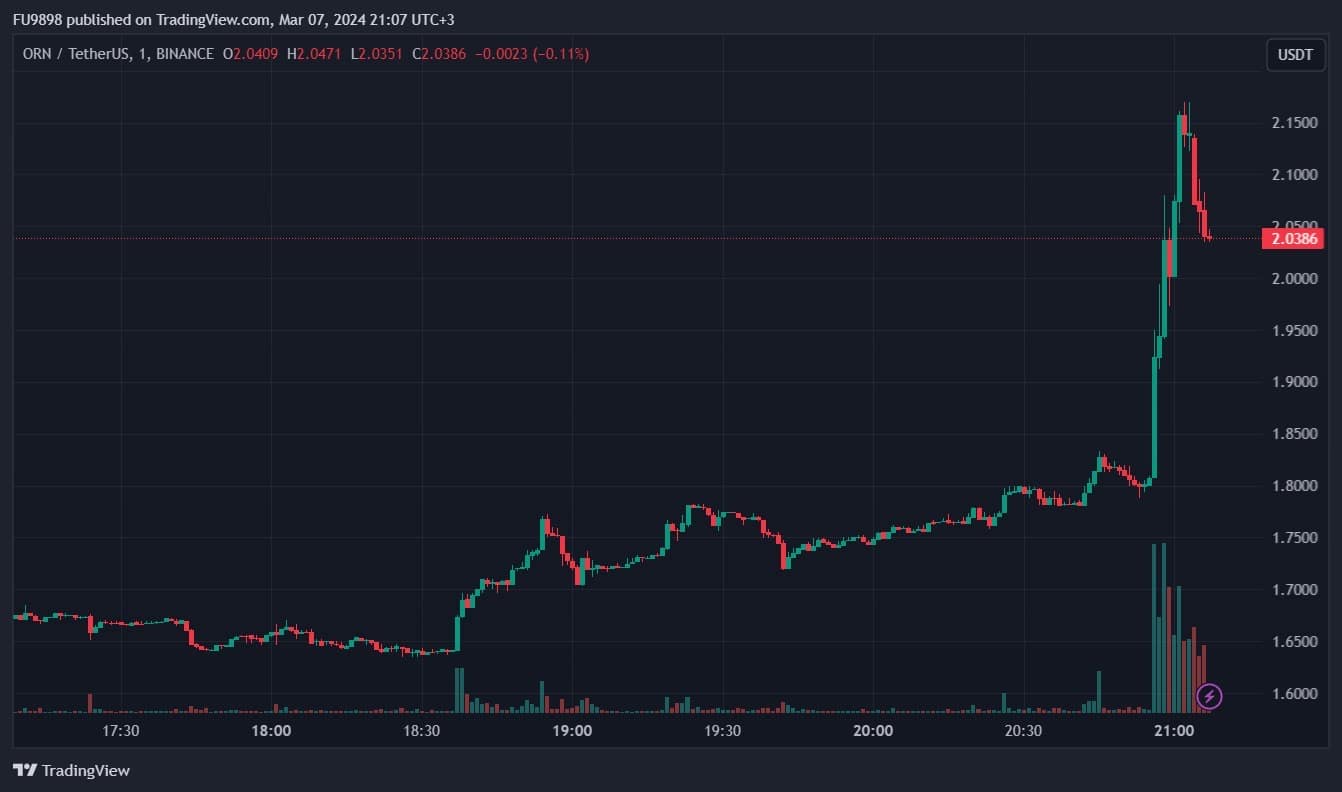The height and width of the screenshot is (792, 1342).
Task: Click the 2.1500 price scale label
Action: 1295,123
